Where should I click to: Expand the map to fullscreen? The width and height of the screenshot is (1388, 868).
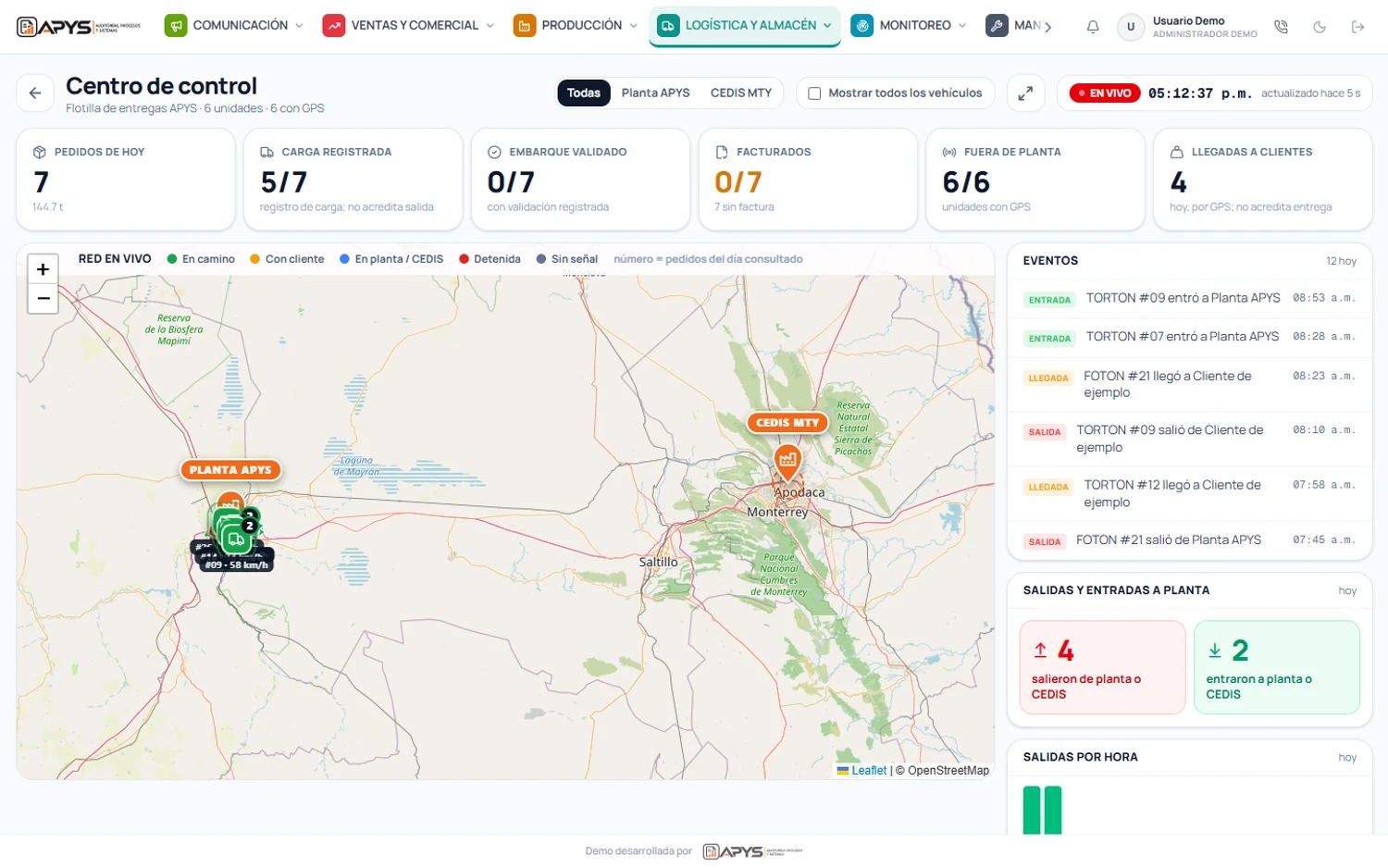click(1025, 93)
